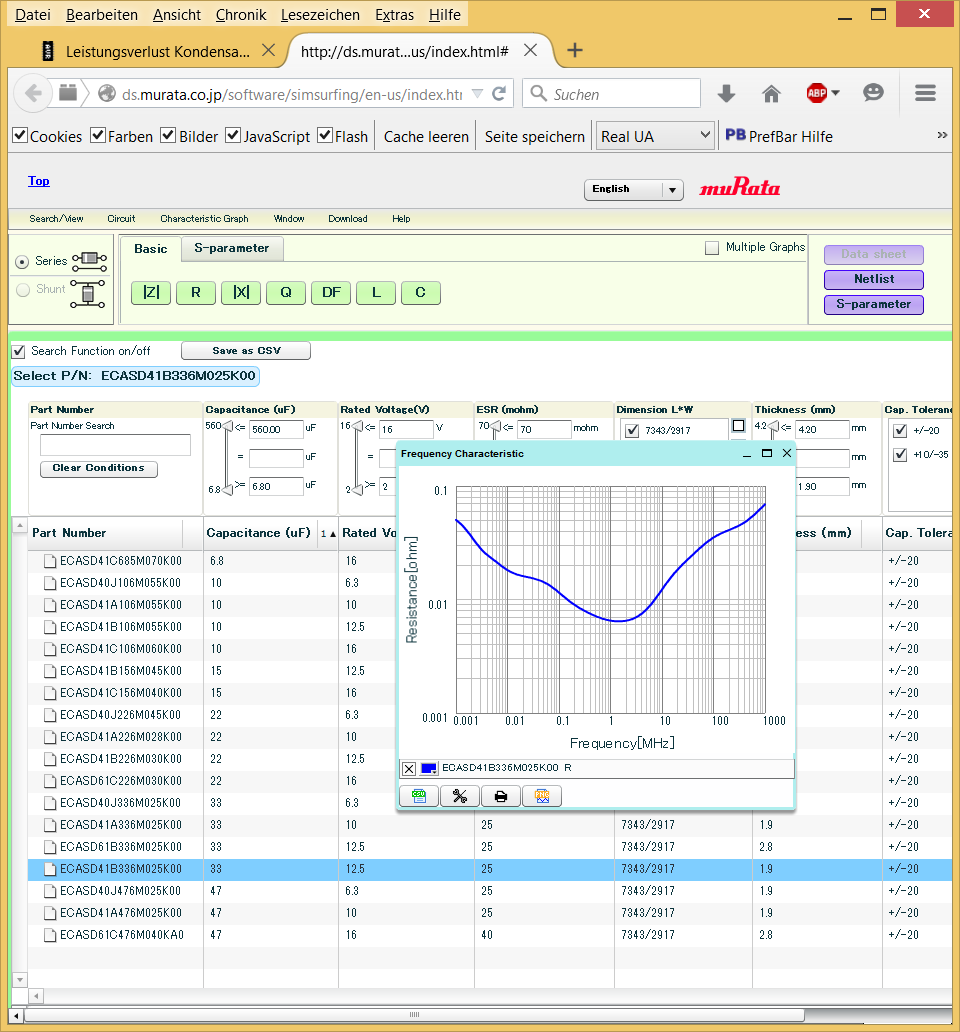Open trace color dropdown for ECASD41B336M025K00
The height and width of the screenshot is (1032, 960).
coord(429,768)
